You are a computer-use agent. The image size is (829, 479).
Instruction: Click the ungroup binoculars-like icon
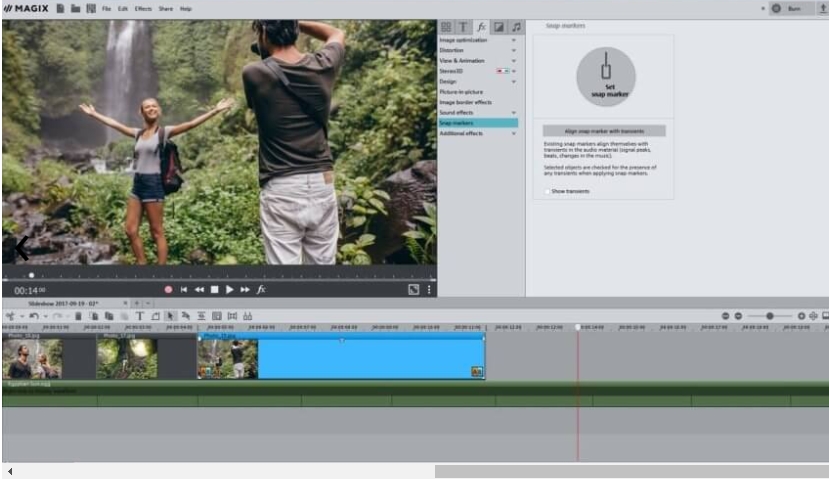247,316
